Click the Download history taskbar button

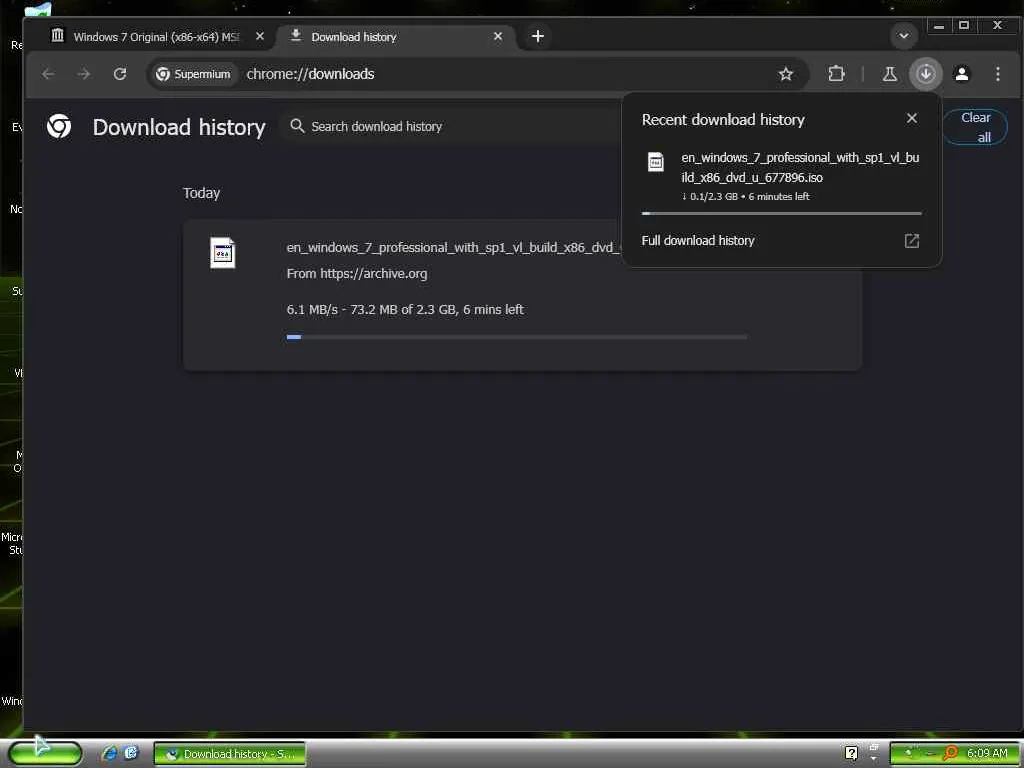pos(229,754)
